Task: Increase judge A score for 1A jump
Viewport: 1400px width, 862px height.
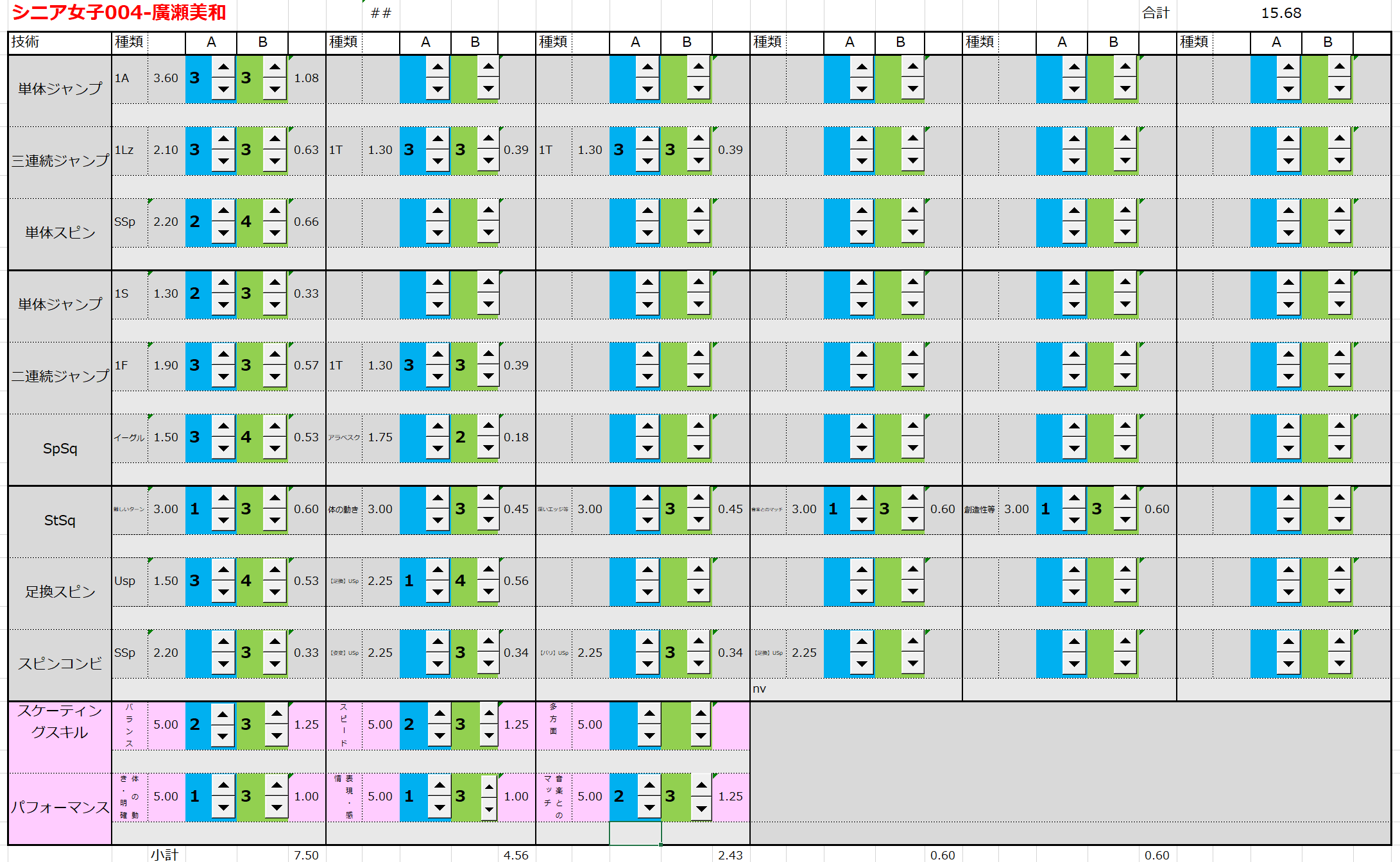Action: 223,67
